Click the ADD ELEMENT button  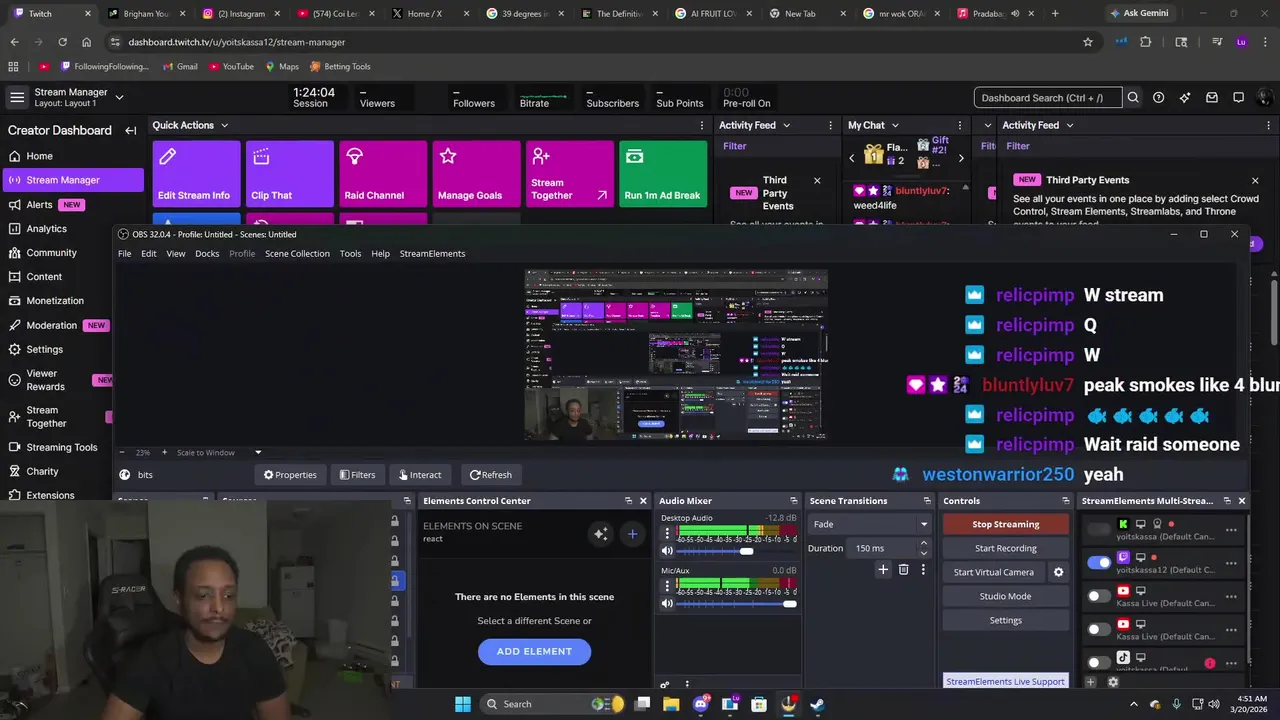tap(534, 651)
